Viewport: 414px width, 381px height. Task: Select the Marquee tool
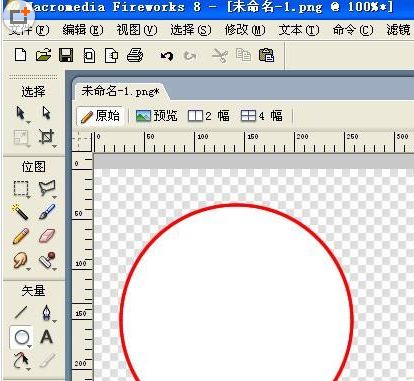pyautogui.click(x=21, y=189)
